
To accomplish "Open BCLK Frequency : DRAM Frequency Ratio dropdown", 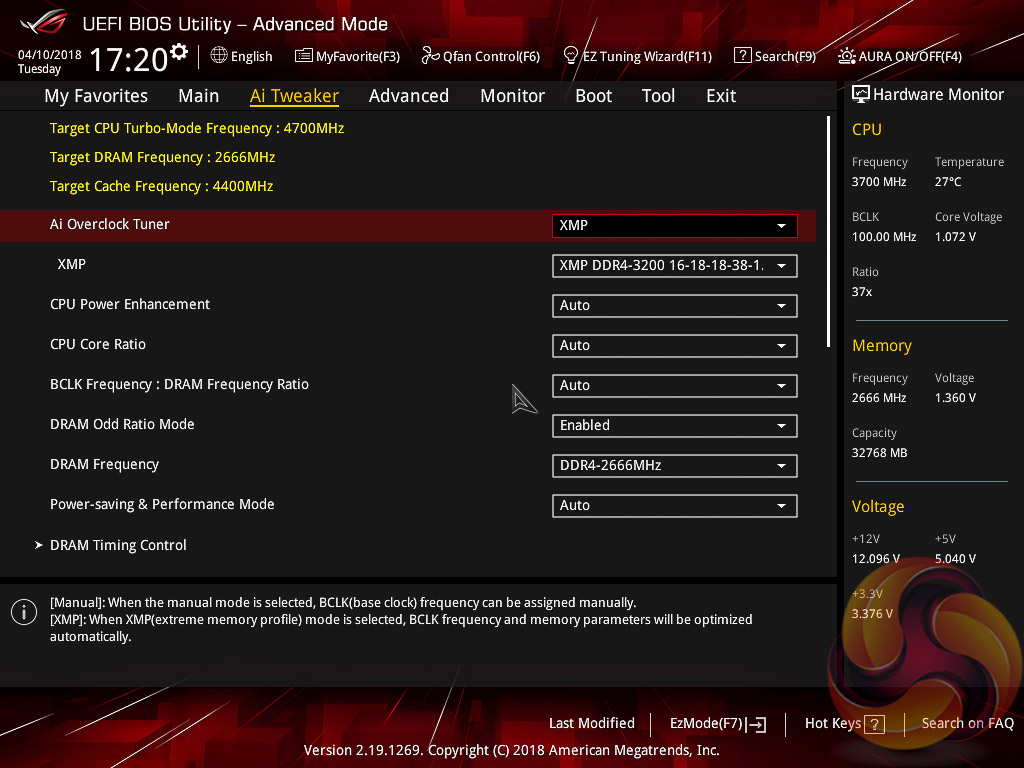I will coord(675,385).
